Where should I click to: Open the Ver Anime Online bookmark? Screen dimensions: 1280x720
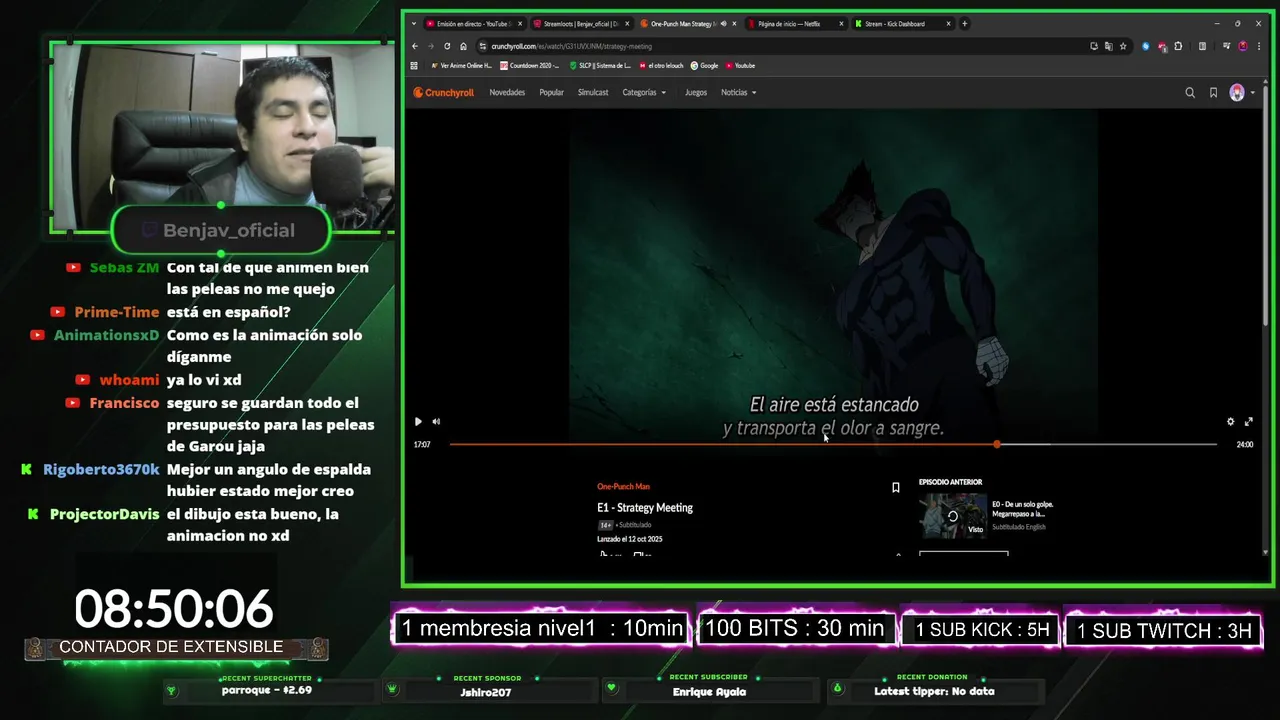(x=461, y=66)
